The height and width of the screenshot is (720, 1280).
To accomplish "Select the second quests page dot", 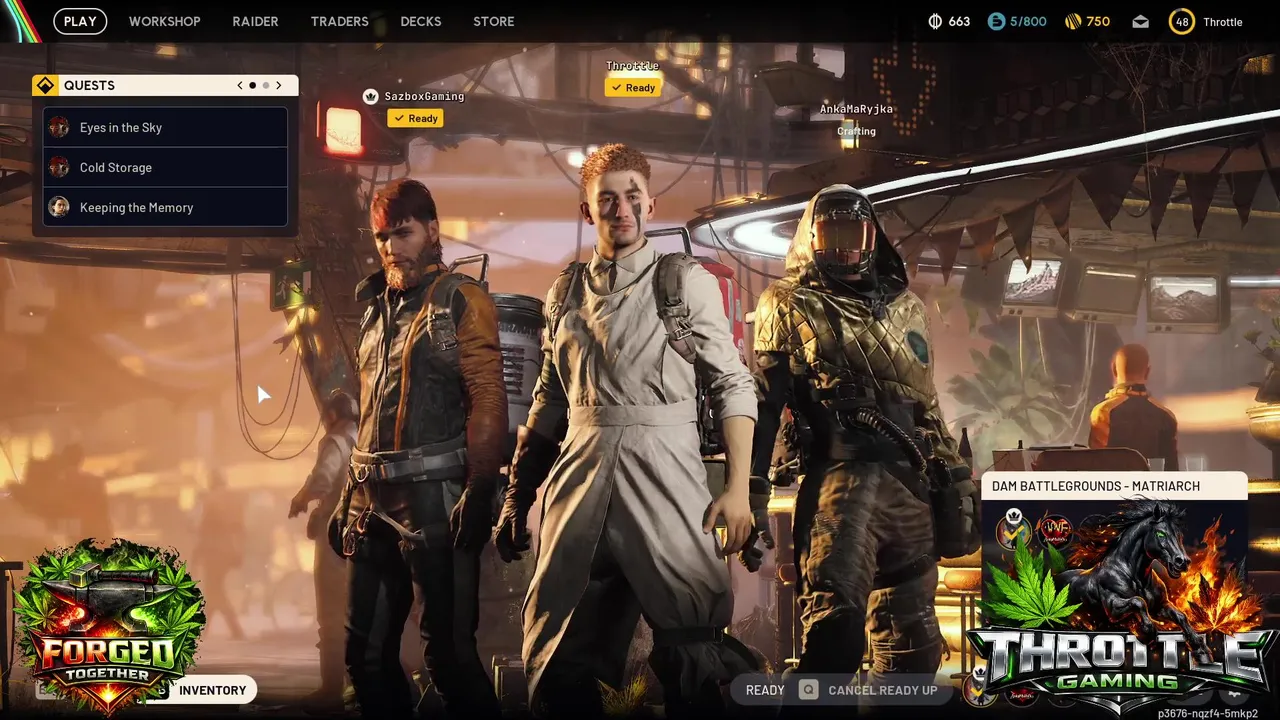I will [266, 86].
